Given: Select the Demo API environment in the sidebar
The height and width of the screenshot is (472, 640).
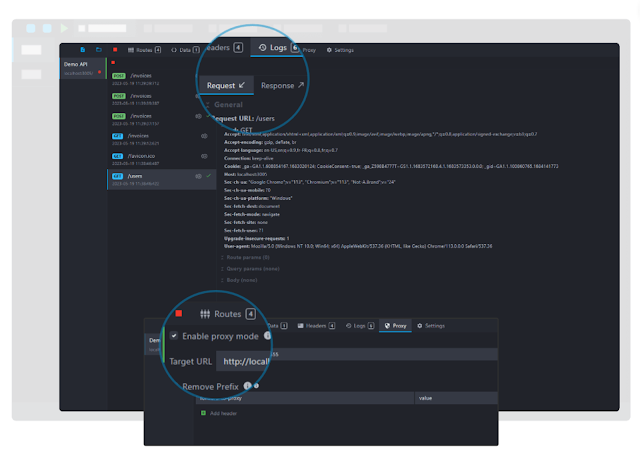Looking at the screenshot, I should (x=83, y=68).
